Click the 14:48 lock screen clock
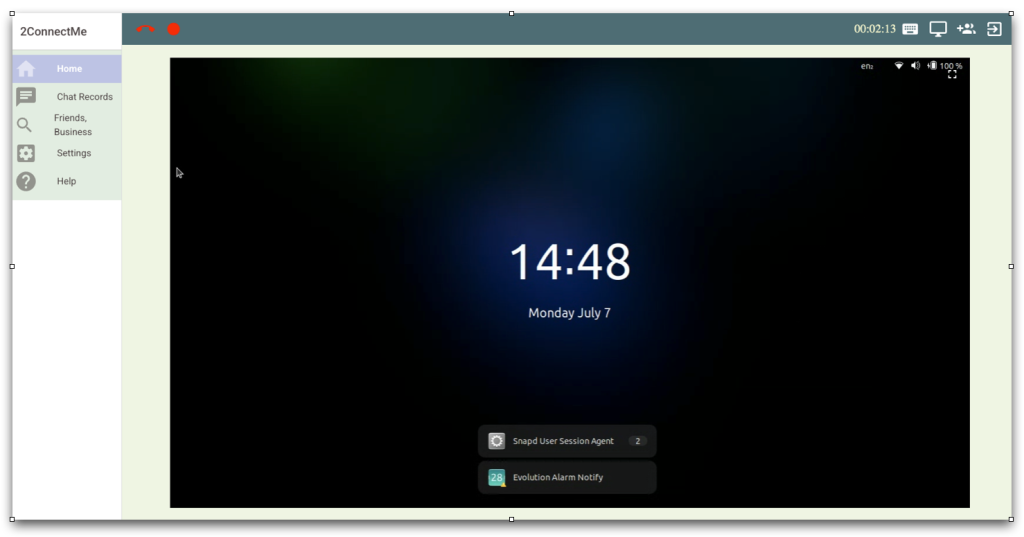This screenshot has width=1024, height=537. [x=570, y=262]
